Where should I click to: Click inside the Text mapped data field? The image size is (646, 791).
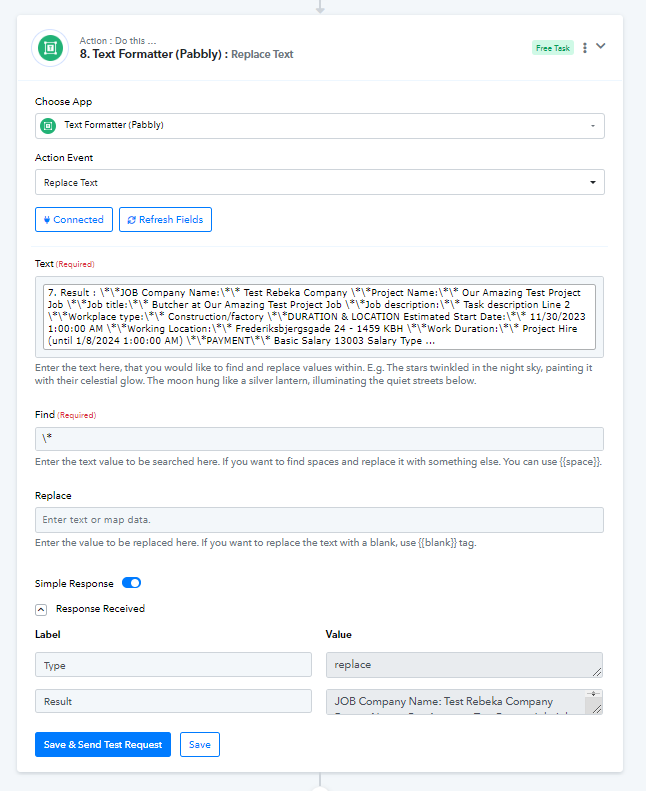[319, 317]
